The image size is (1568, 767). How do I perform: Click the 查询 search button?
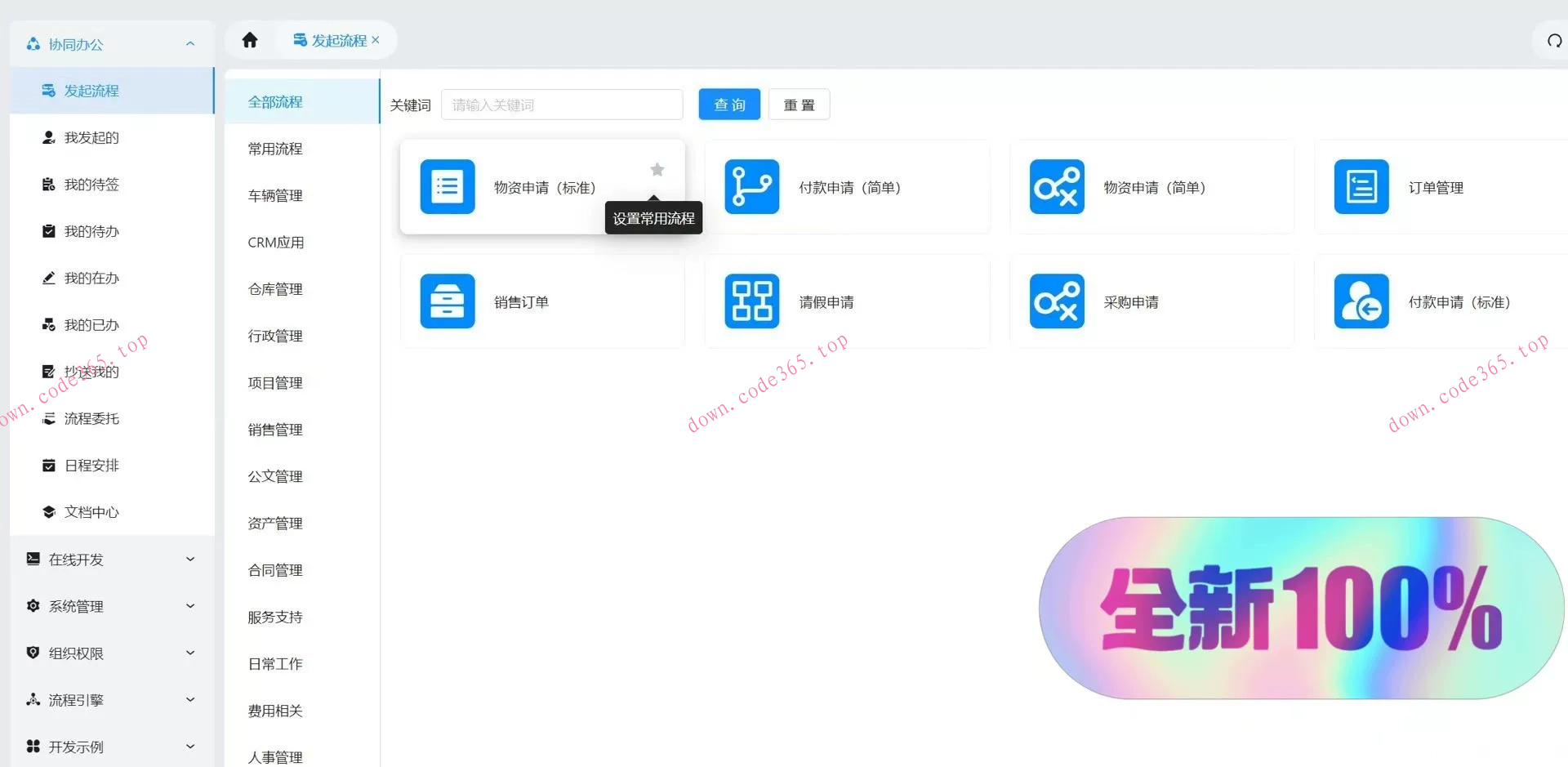[728, 105]
